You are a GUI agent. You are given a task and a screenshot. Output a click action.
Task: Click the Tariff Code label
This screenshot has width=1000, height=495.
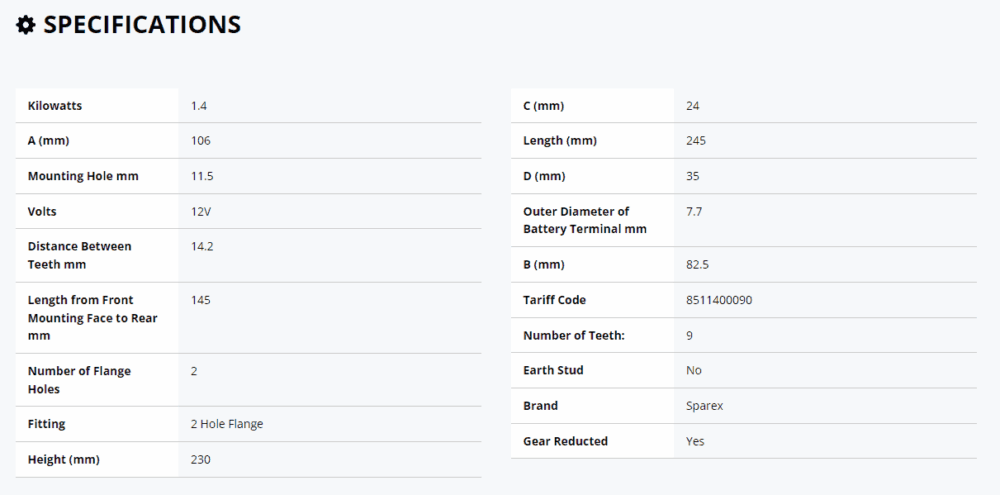tap(554, 300)
